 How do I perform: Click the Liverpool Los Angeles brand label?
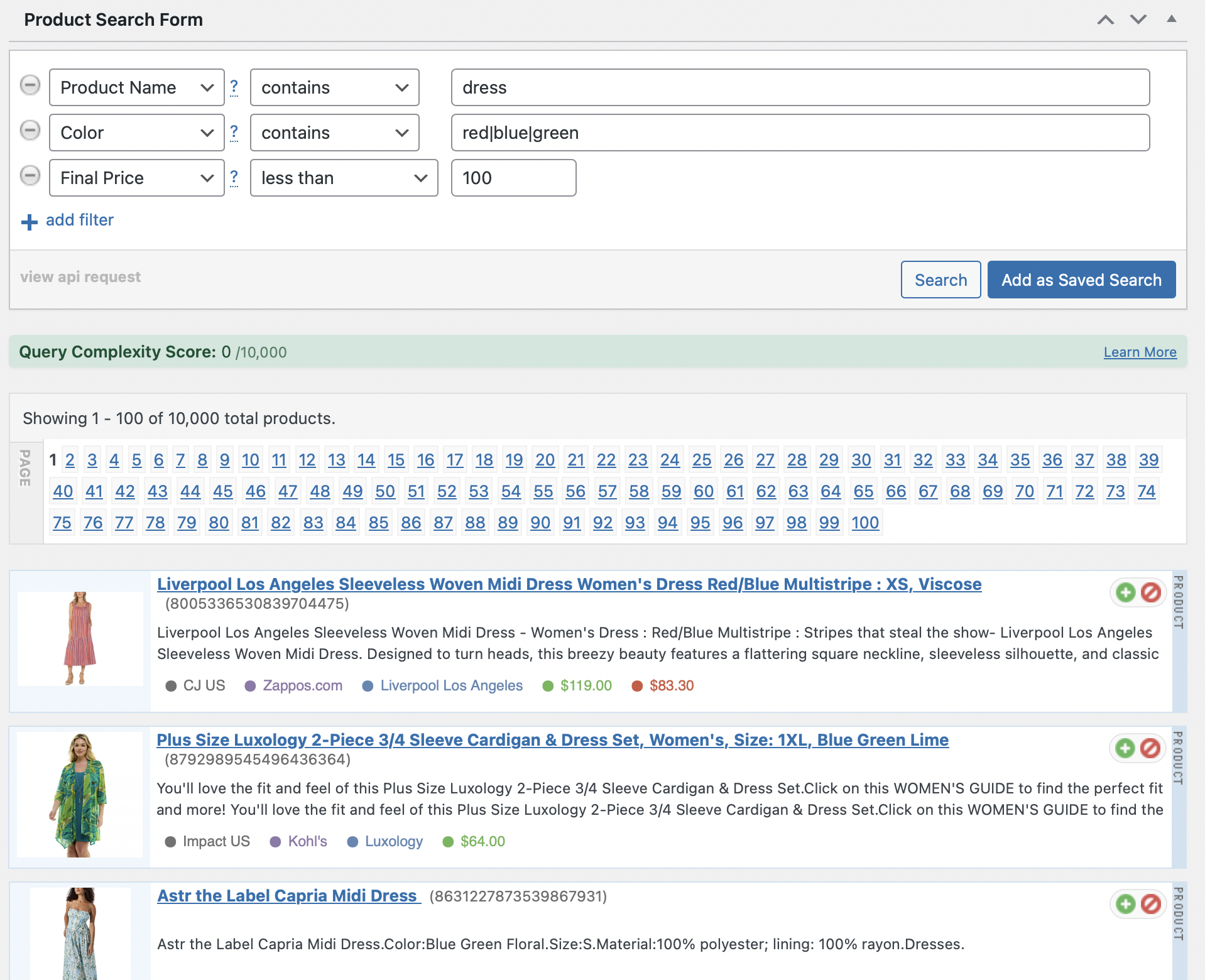[x=451, y=685]
